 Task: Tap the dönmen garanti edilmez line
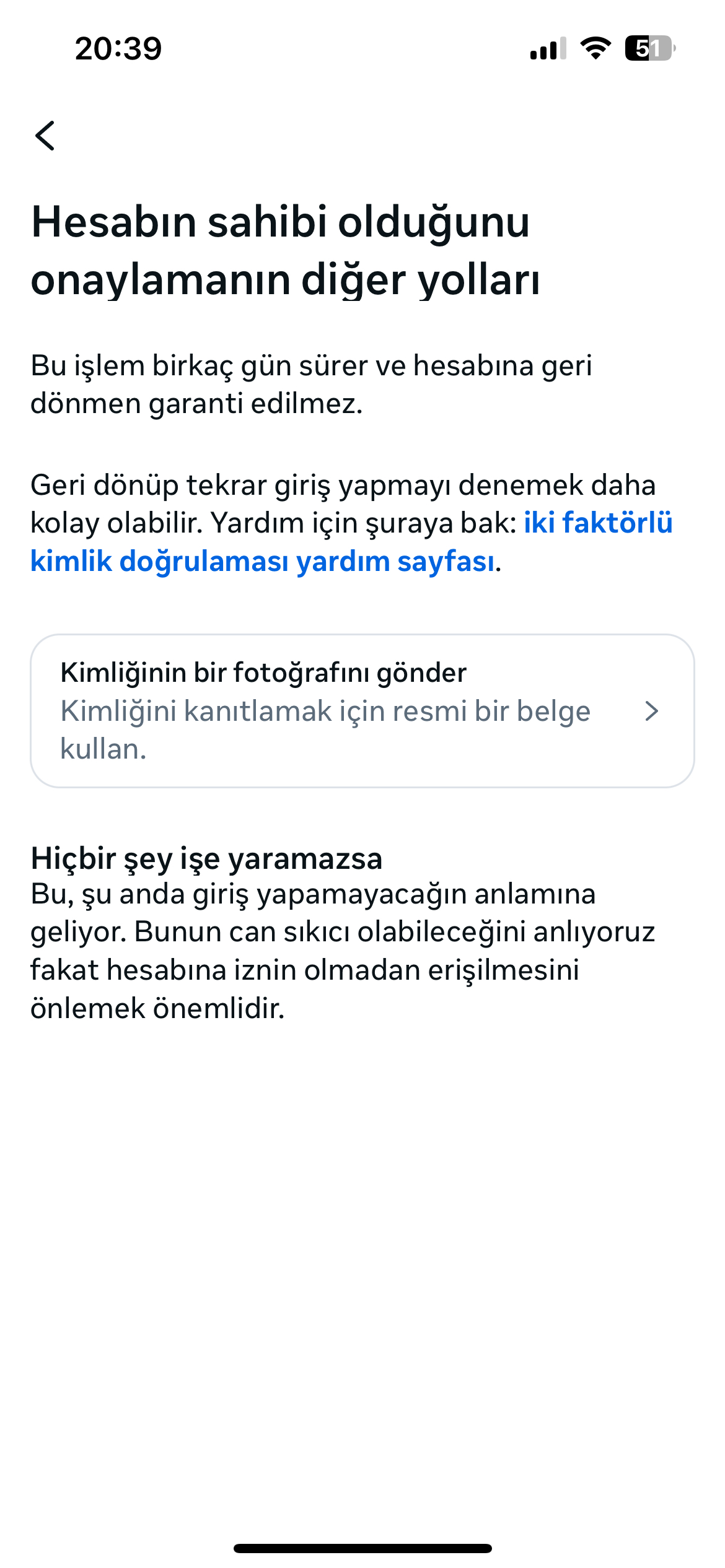click(x=196, y=403)
